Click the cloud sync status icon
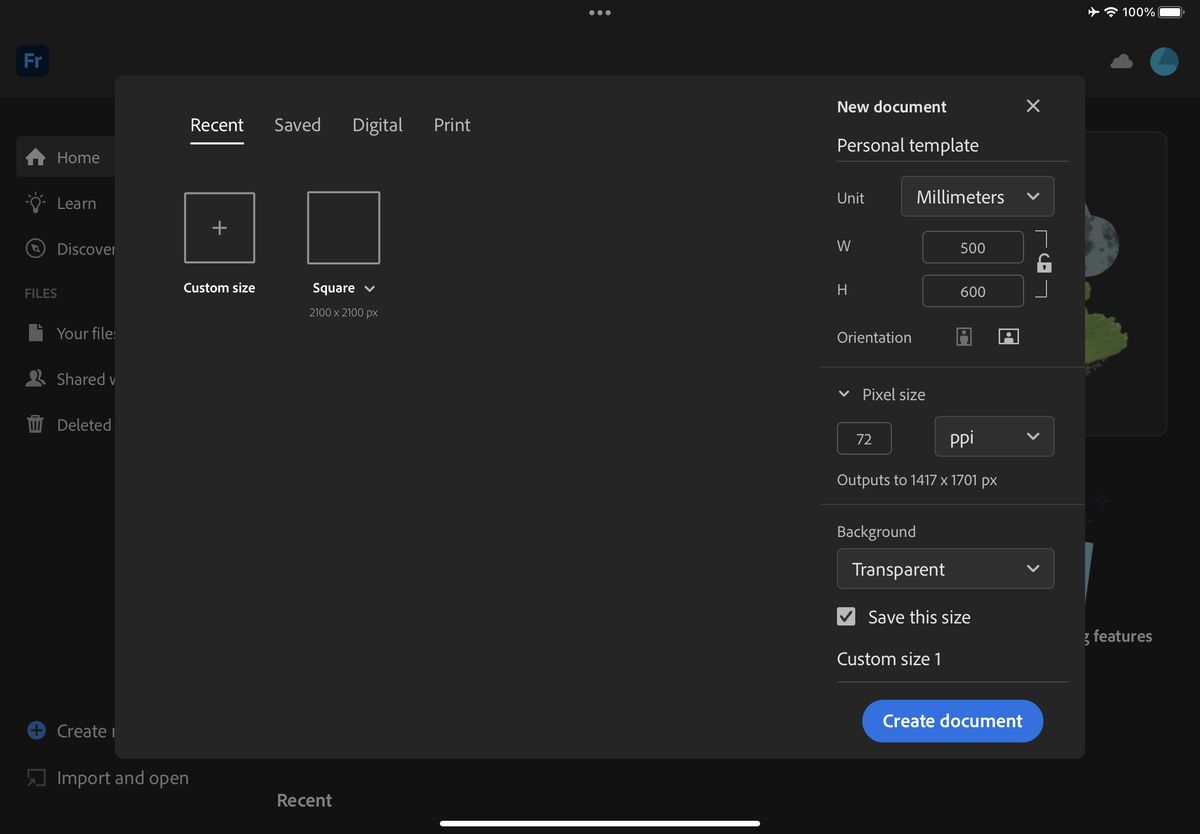Image resolution: width=1200 pixels, height=834 pixels. coord(1121,61)
